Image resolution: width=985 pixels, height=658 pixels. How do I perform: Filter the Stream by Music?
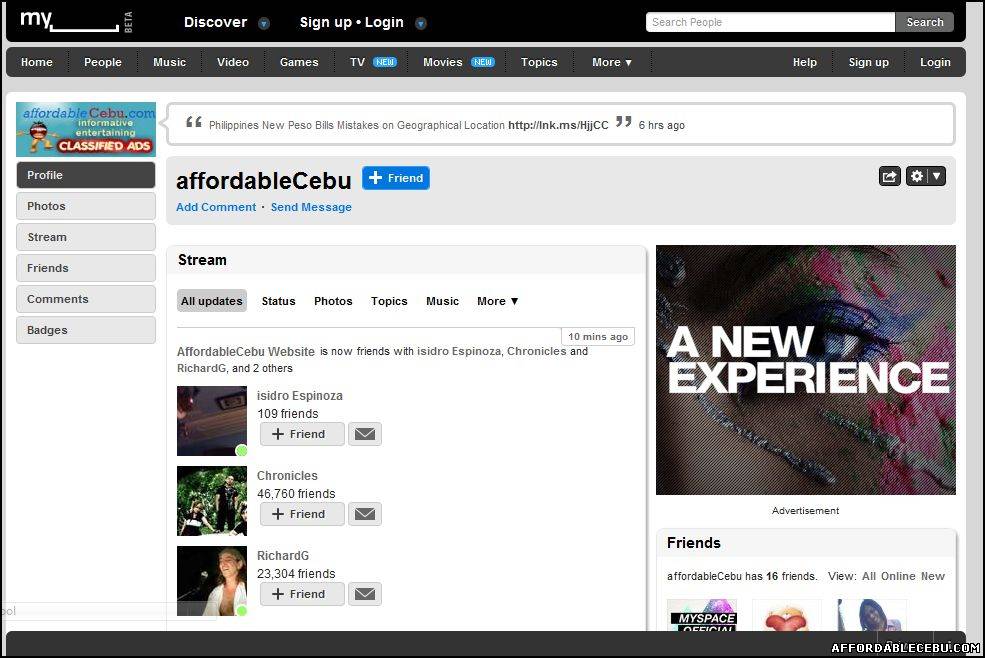click(442, 301)
